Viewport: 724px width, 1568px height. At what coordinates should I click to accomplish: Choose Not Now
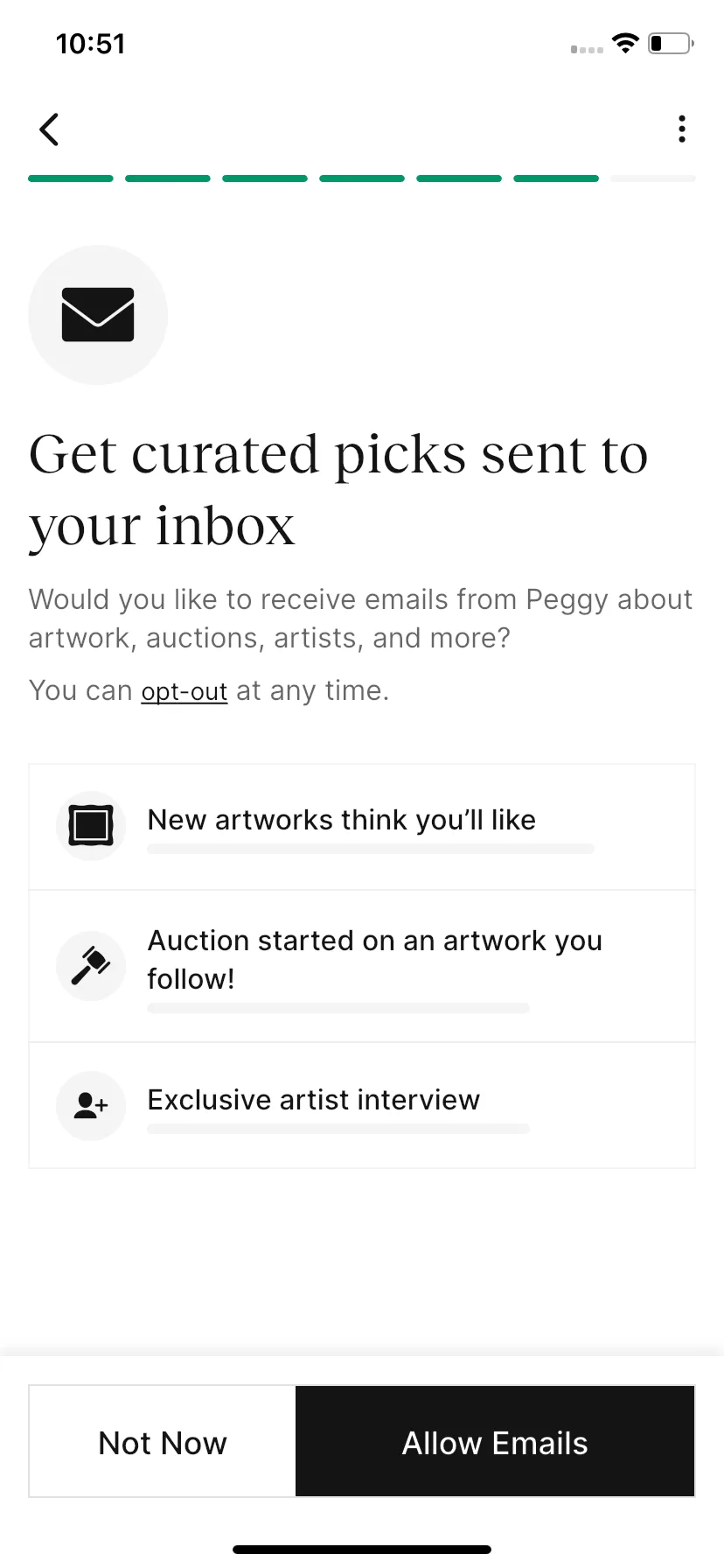point(163,1442)
